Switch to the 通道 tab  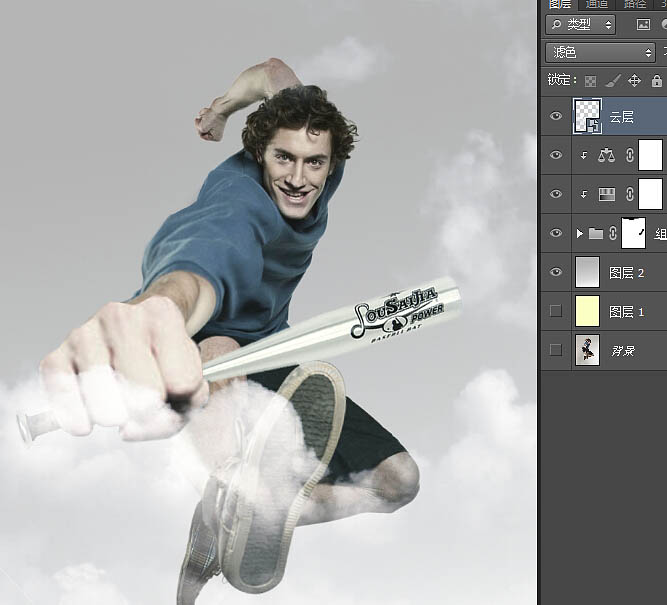click(x=597, y=4)
